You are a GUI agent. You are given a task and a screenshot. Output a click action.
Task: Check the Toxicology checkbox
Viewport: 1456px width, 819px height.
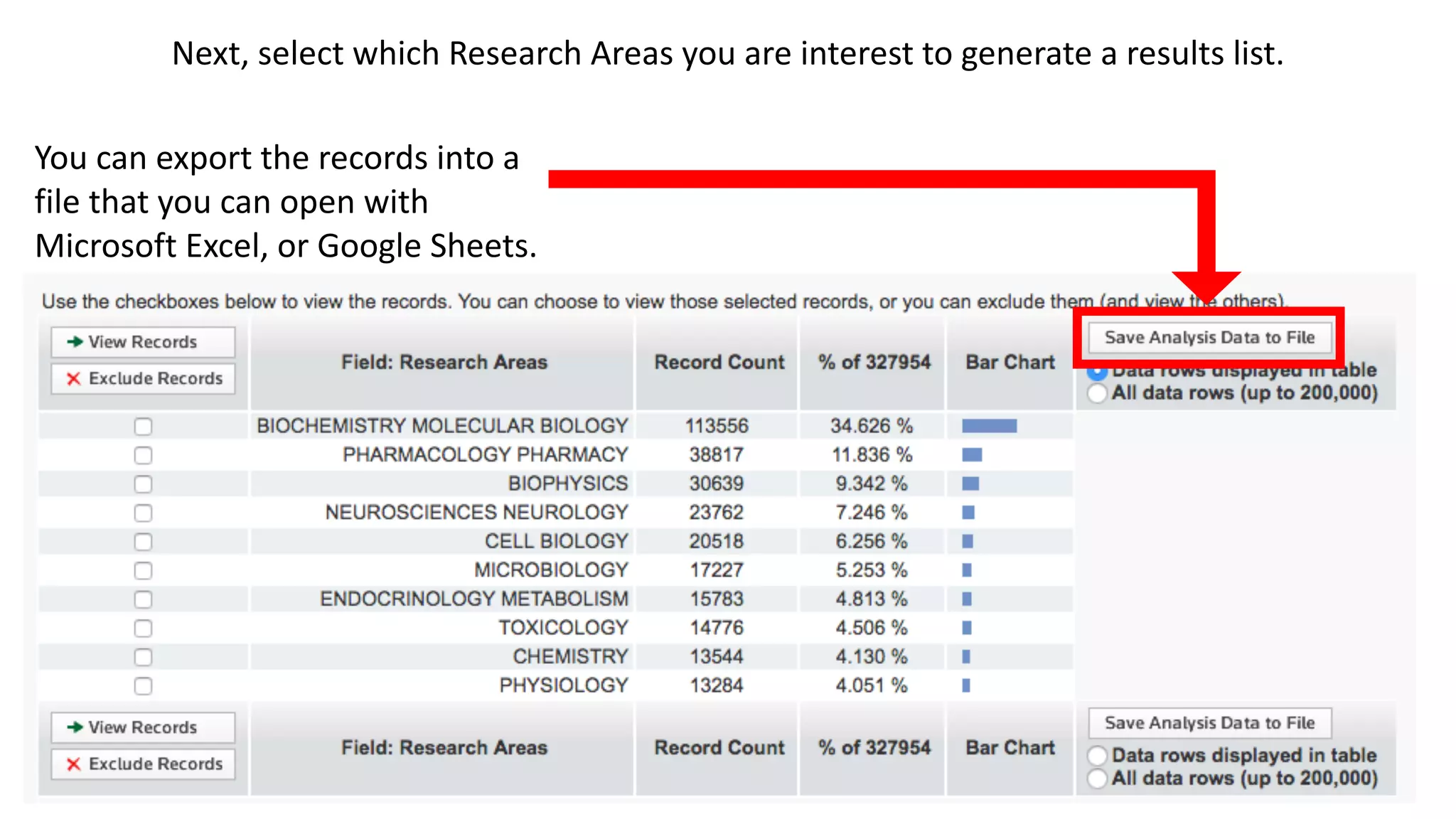point(144,628)
